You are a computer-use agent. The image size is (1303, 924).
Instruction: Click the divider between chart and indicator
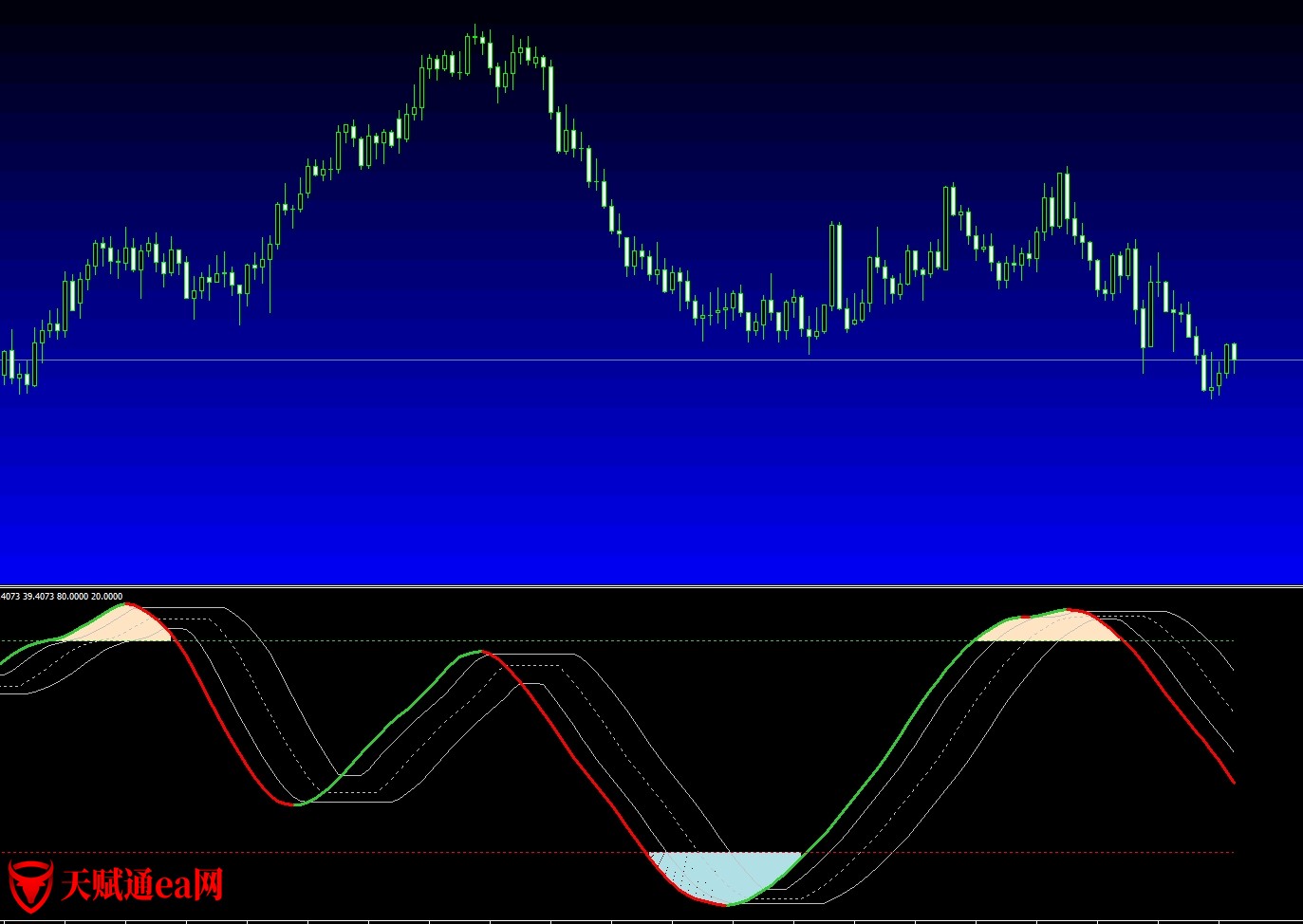pos(651,586)
